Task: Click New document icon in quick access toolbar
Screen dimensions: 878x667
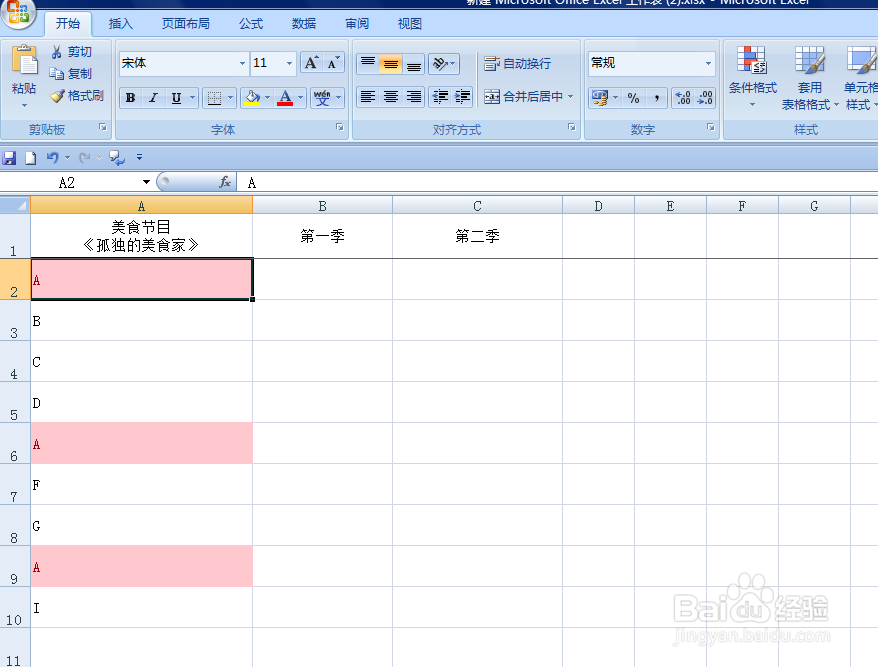Action: pos(31,158)
